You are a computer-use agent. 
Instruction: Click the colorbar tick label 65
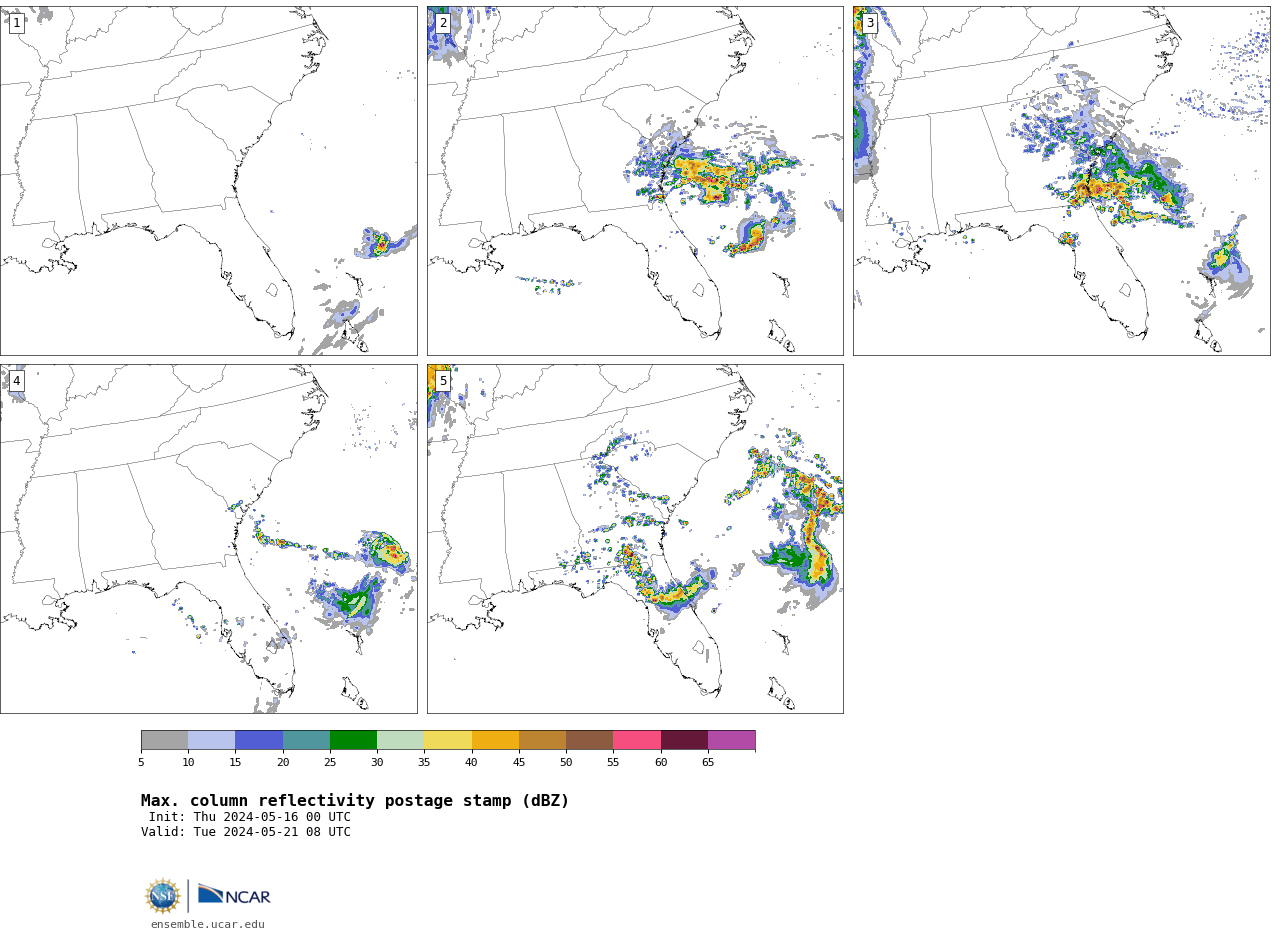[708, 763]
